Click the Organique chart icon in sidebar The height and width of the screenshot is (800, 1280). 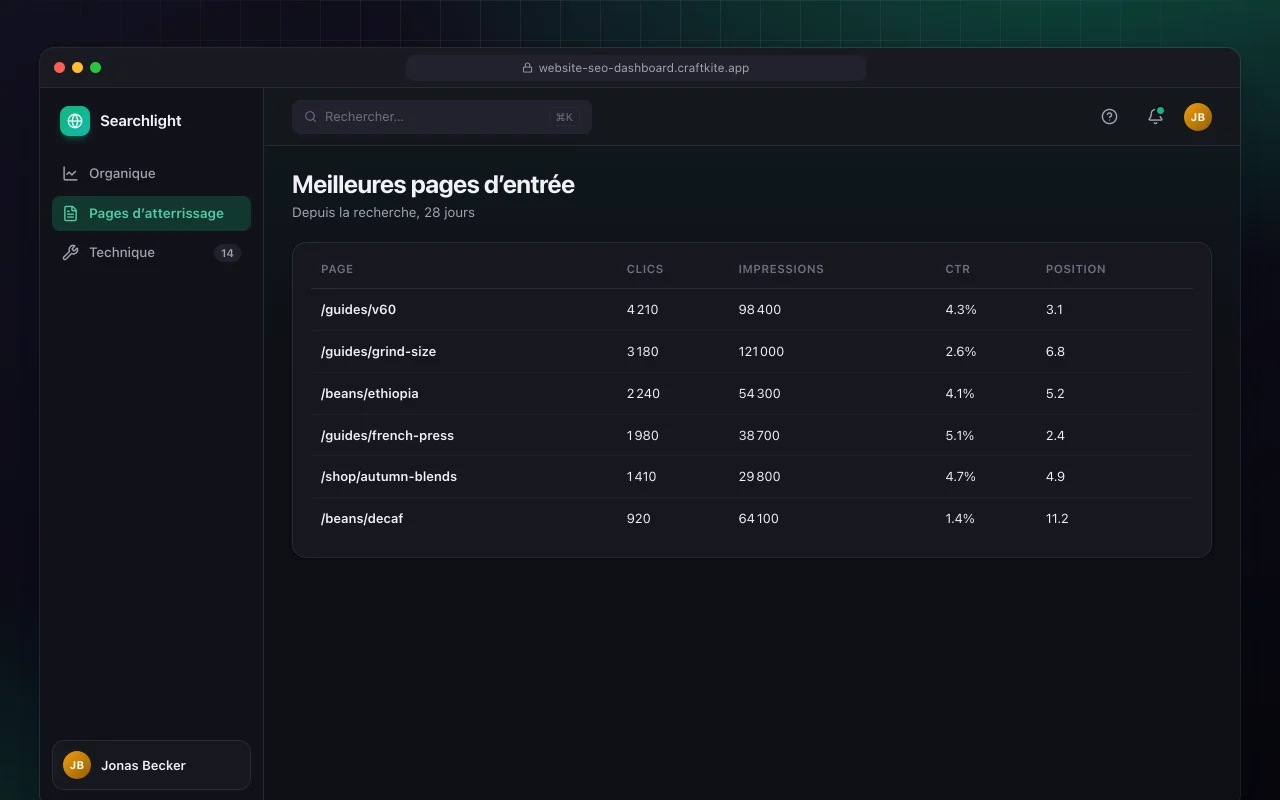click(x=70, y=173)
